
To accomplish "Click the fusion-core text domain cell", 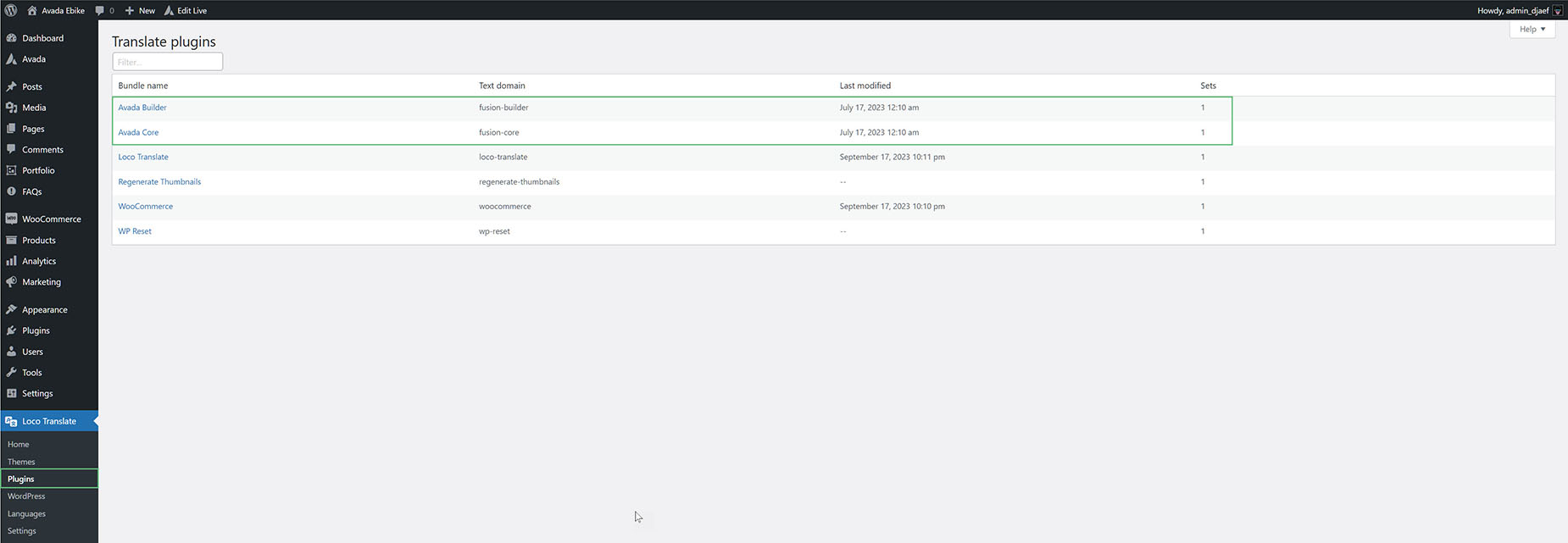I will tap(499, 132).
